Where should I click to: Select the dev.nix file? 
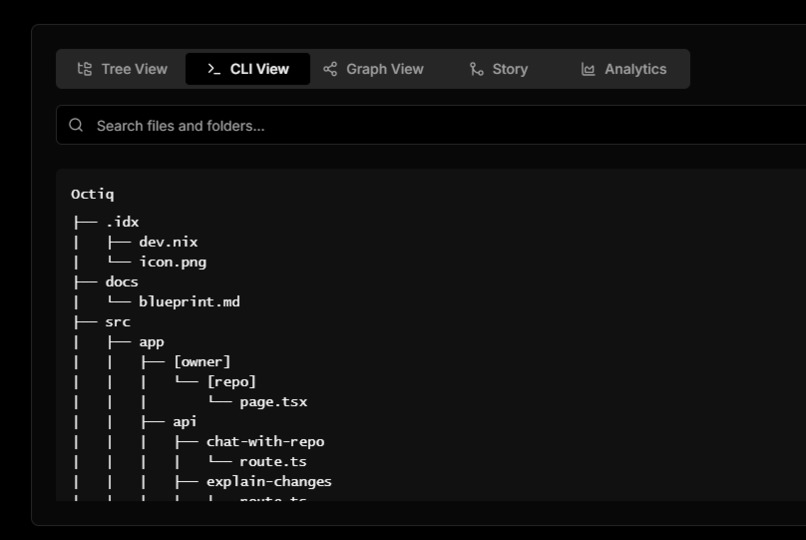[x=168, y=242]
